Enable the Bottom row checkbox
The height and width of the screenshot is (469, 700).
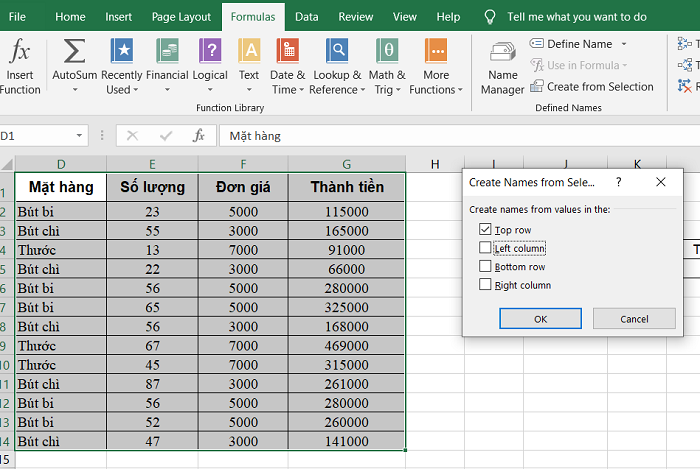(485, 266)
